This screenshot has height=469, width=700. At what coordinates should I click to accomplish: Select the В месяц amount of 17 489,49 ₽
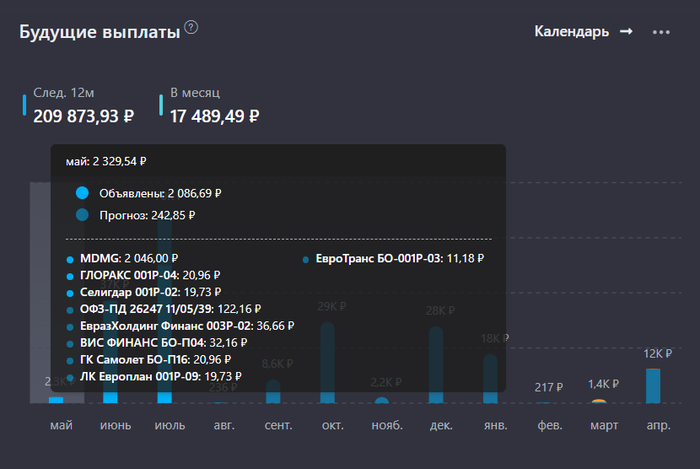coord(214,116)
